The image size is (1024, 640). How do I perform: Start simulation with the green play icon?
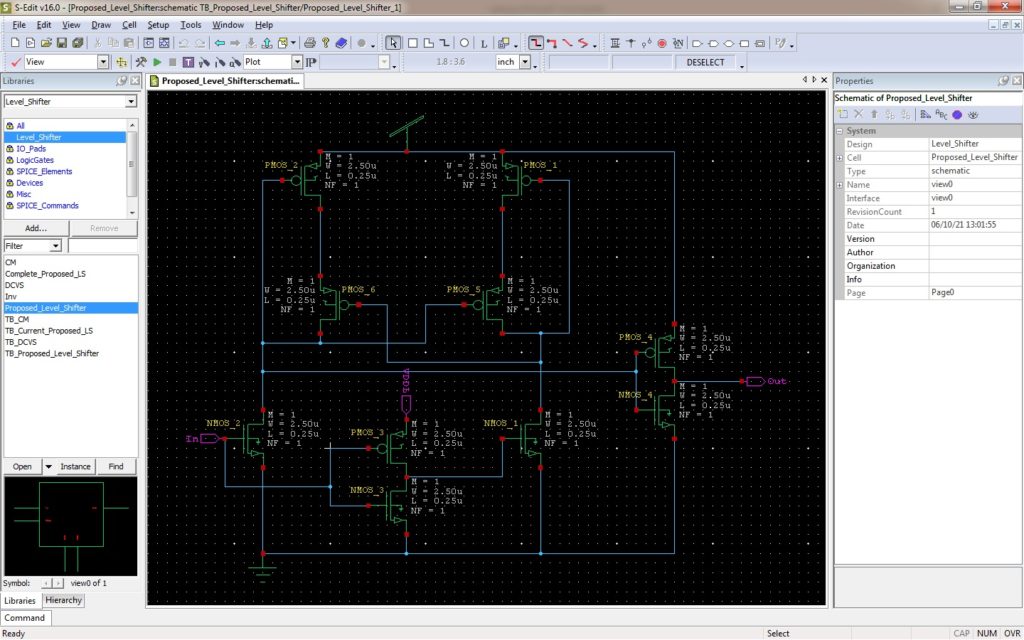coord(156,62)
